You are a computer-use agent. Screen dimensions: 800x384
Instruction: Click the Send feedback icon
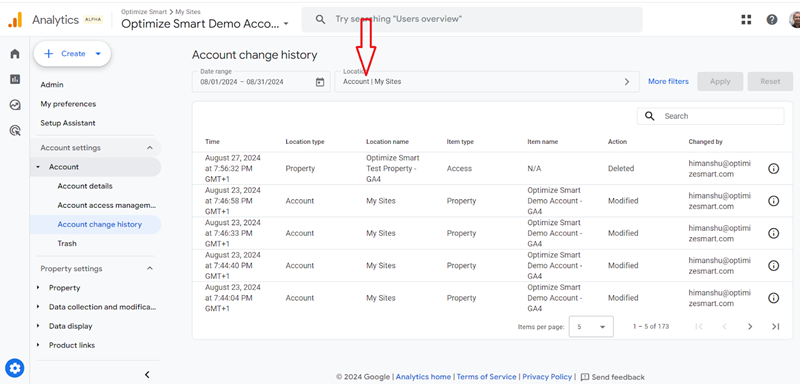585,377
